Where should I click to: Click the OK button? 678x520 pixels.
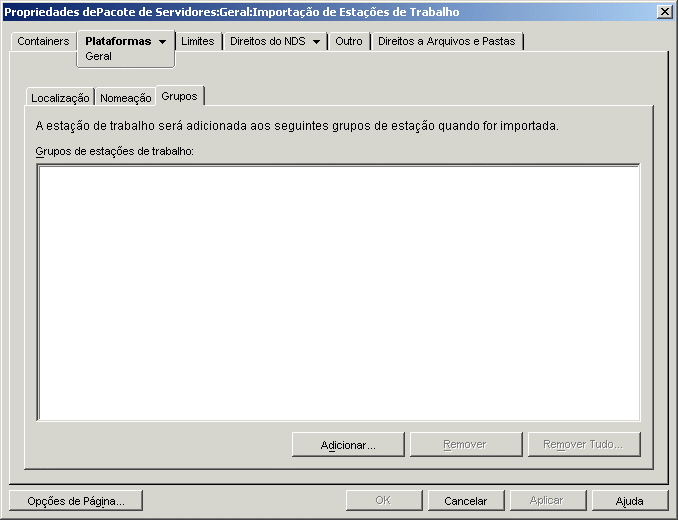pyautogui.click(x=384, y=501)
